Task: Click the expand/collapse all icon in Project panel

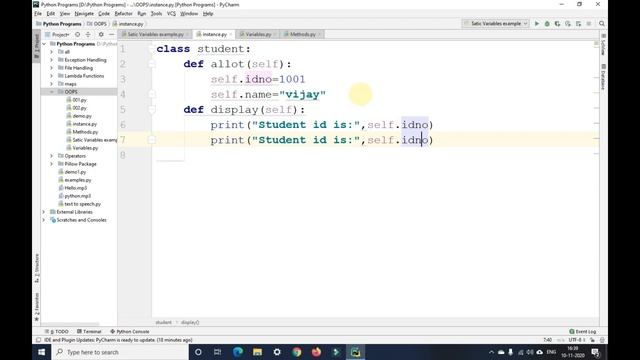Action: click(x=88, y=35)
